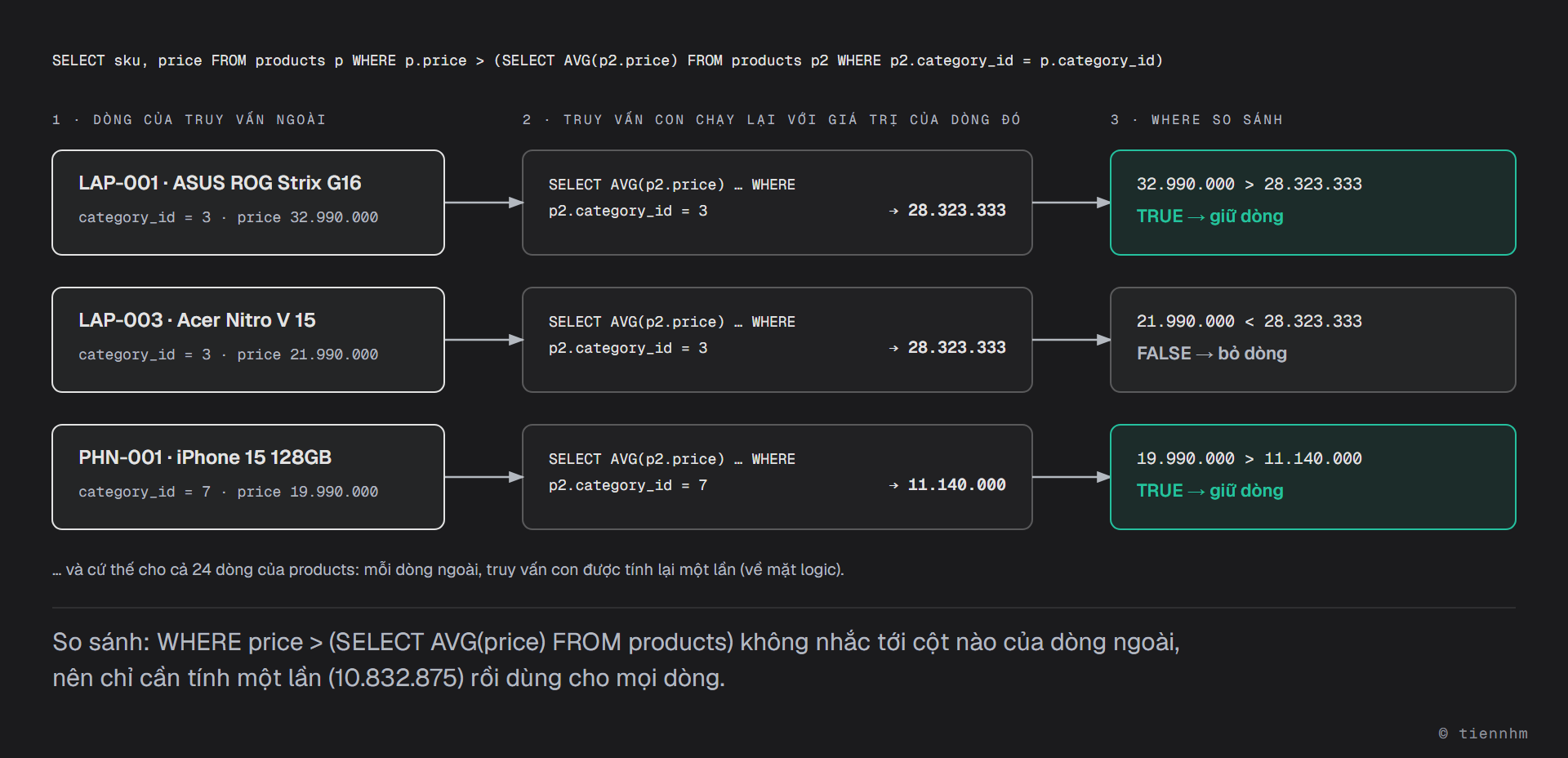Viewport: 1568px width, 758px height.
Task: Click the 'LAP-003 · Acer Nitro V 15' title
Action: [197, 320]
